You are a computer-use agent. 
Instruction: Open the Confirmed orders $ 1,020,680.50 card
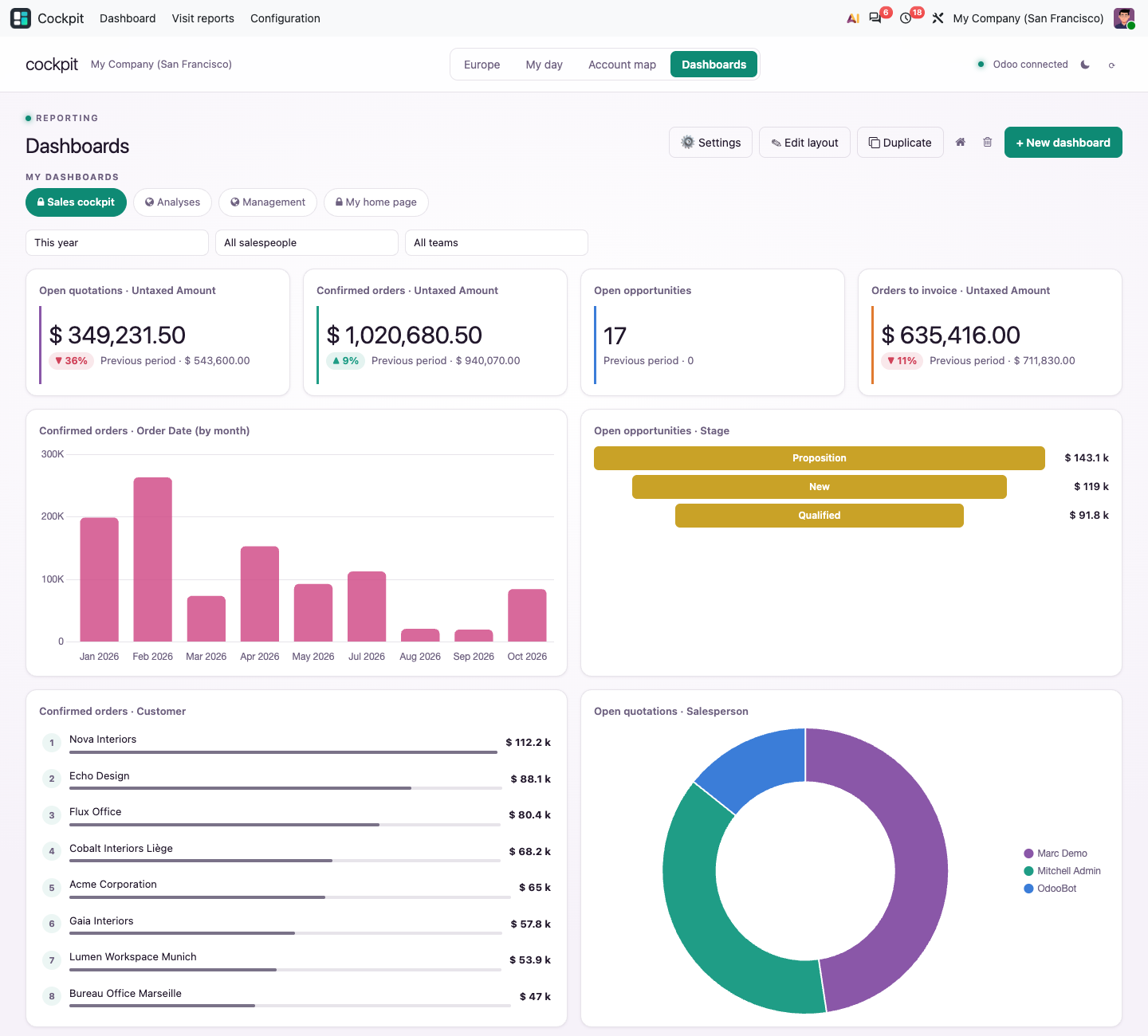click(435, 332)
